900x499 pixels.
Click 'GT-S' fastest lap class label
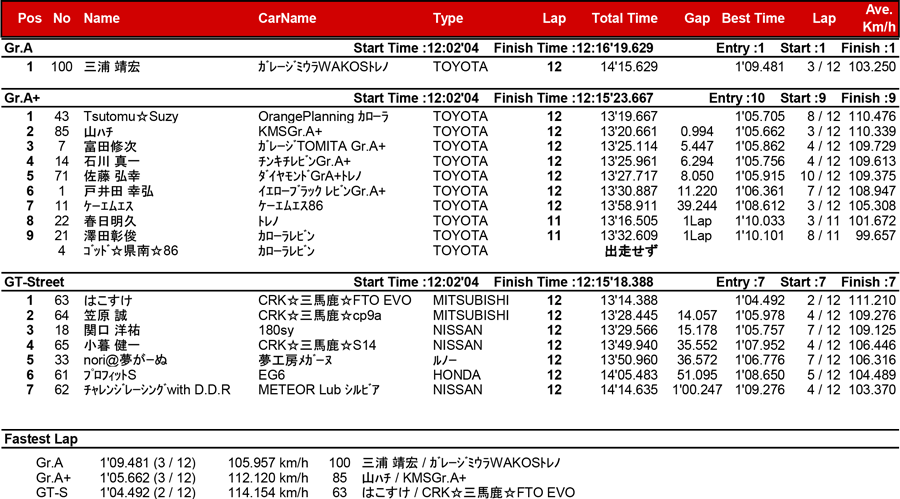click(52, 493)
